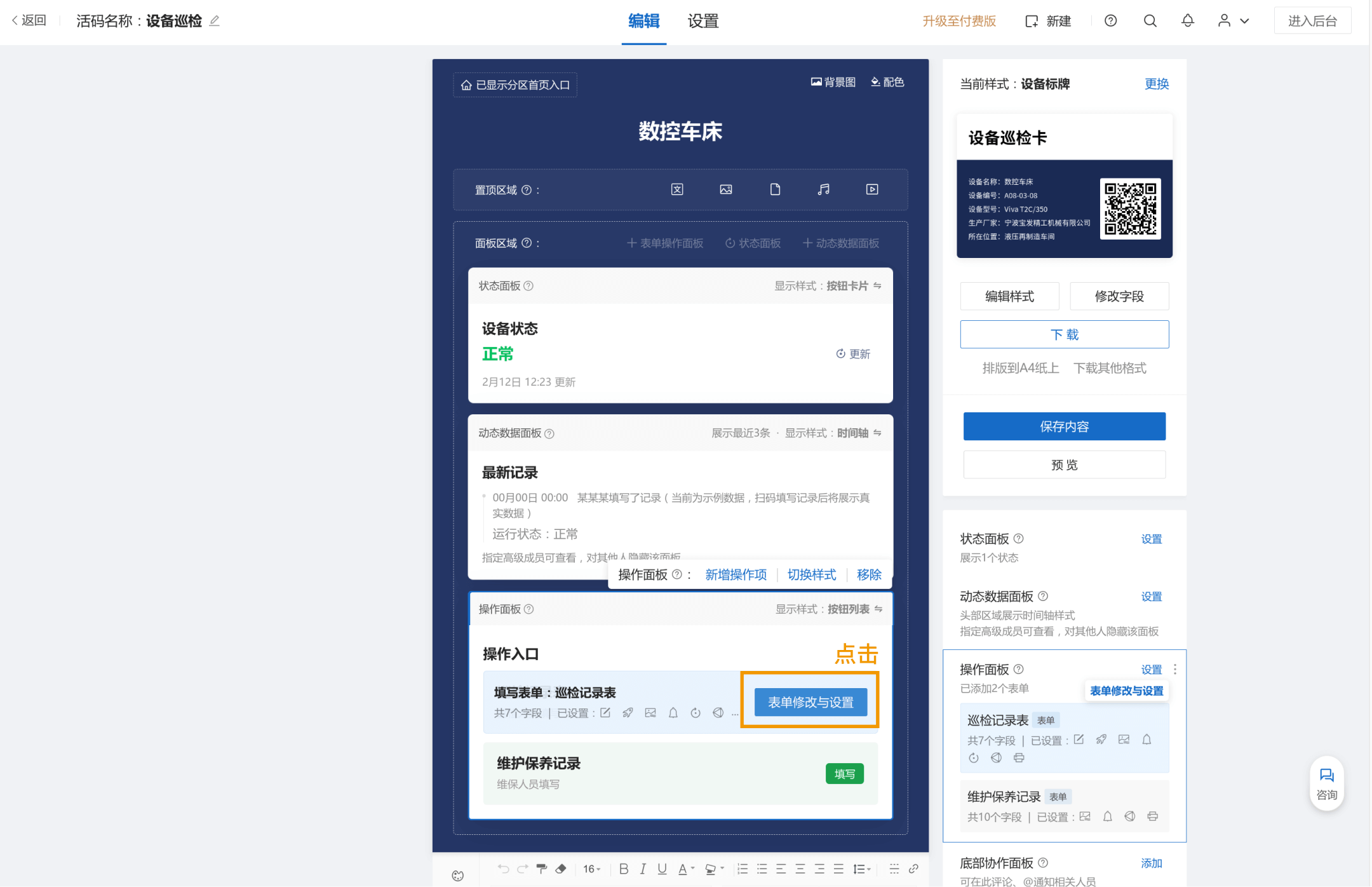Insert a form via the first 置顶区域 icon
The image size is (1372, 887).
tap(677, 189)
